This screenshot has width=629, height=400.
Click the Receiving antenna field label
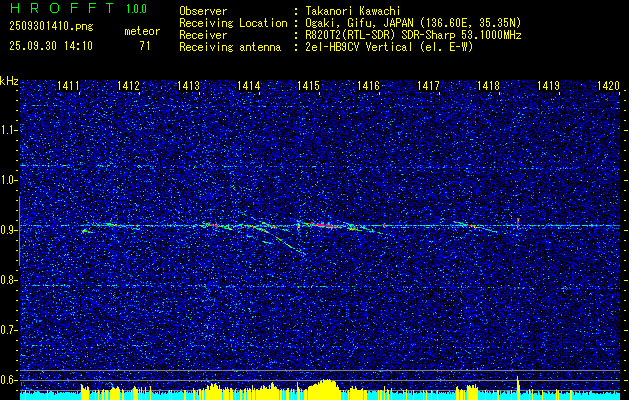pyautogui.click(x=230, y=47)
